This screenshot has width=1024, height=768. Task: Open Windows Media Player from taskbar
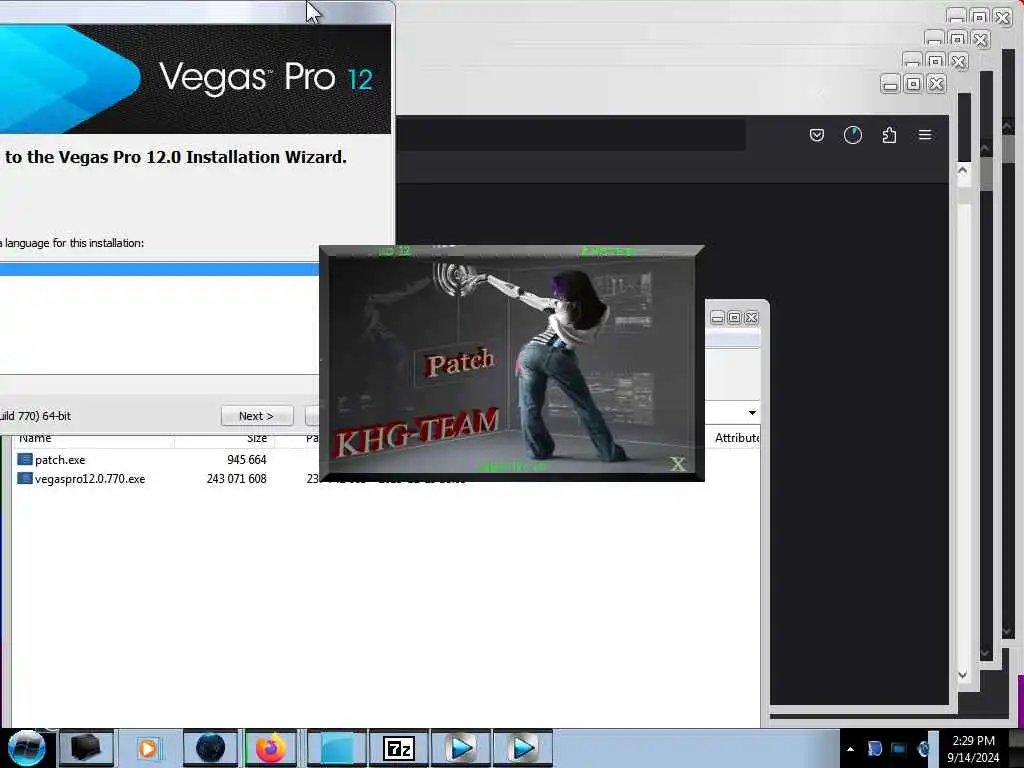(148, 748)
